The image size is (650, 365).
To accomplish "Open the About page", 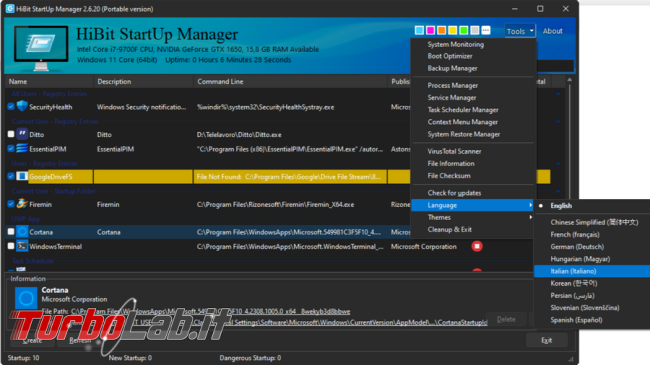I will [x=553, y=31].
